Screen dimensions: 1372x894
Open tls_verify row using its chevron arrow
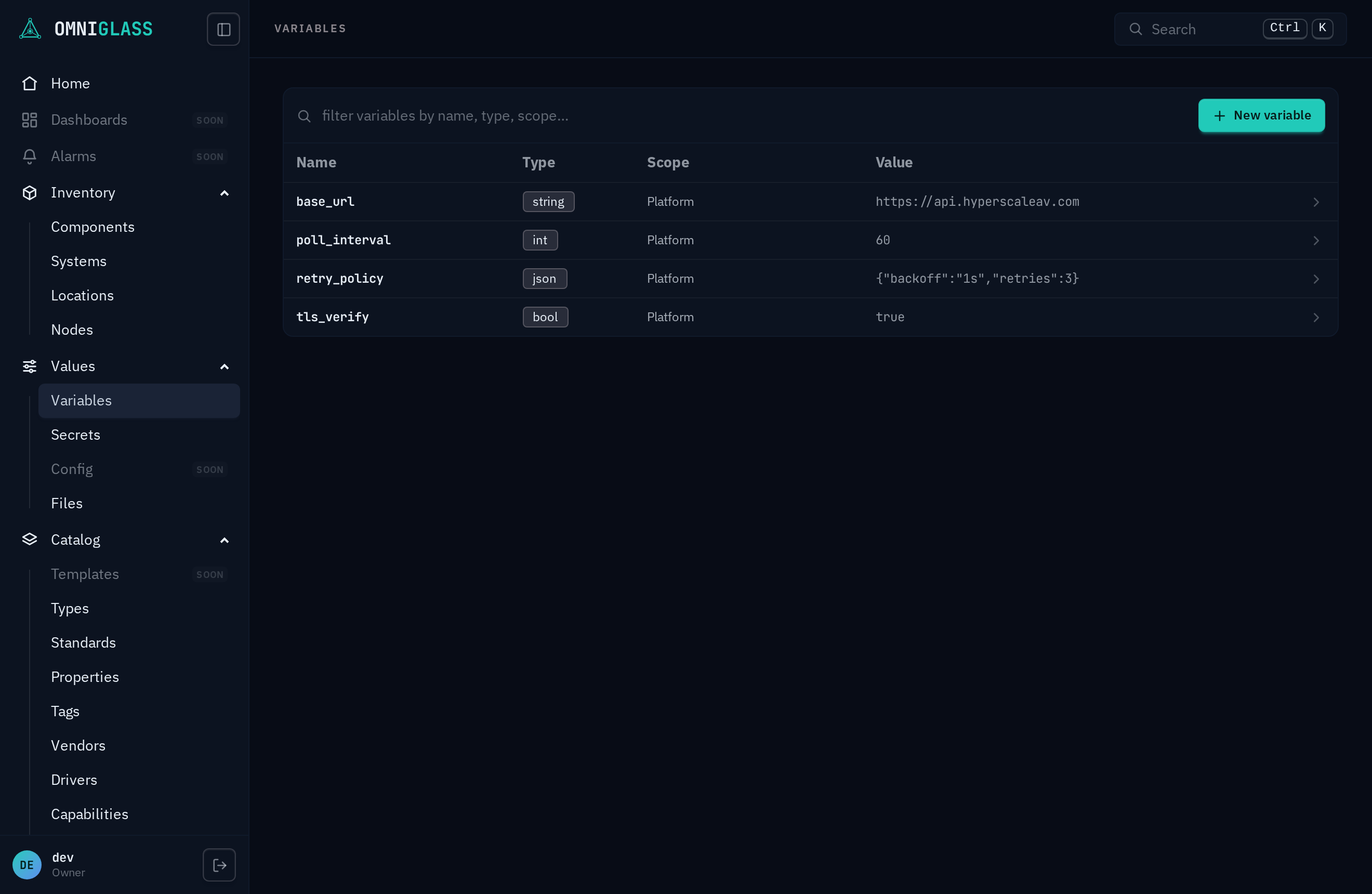tap(1316, 318)
